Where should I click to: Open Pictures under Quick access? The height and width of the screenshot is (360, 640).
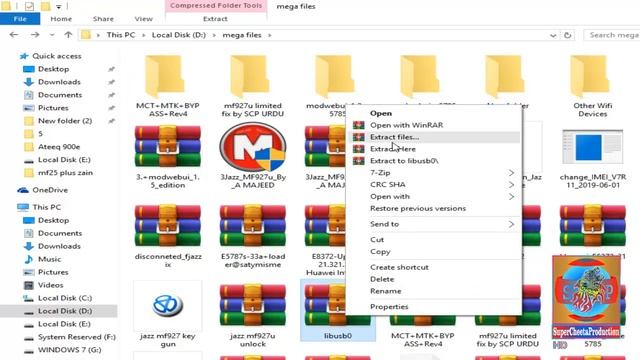(x=53, y=108)
